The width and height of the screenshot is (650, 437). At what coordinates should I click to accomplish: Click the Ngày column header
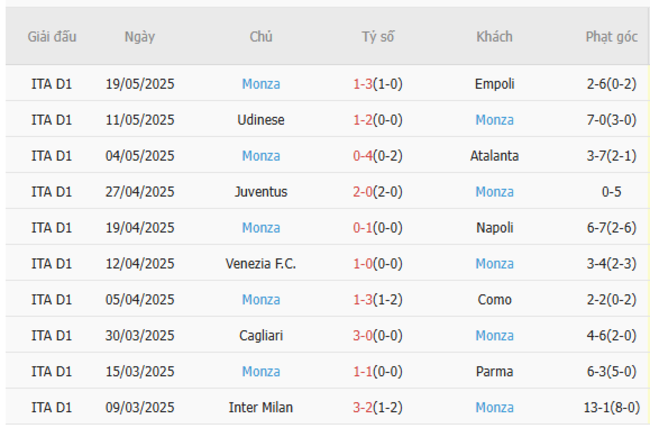tap(140, 37)
